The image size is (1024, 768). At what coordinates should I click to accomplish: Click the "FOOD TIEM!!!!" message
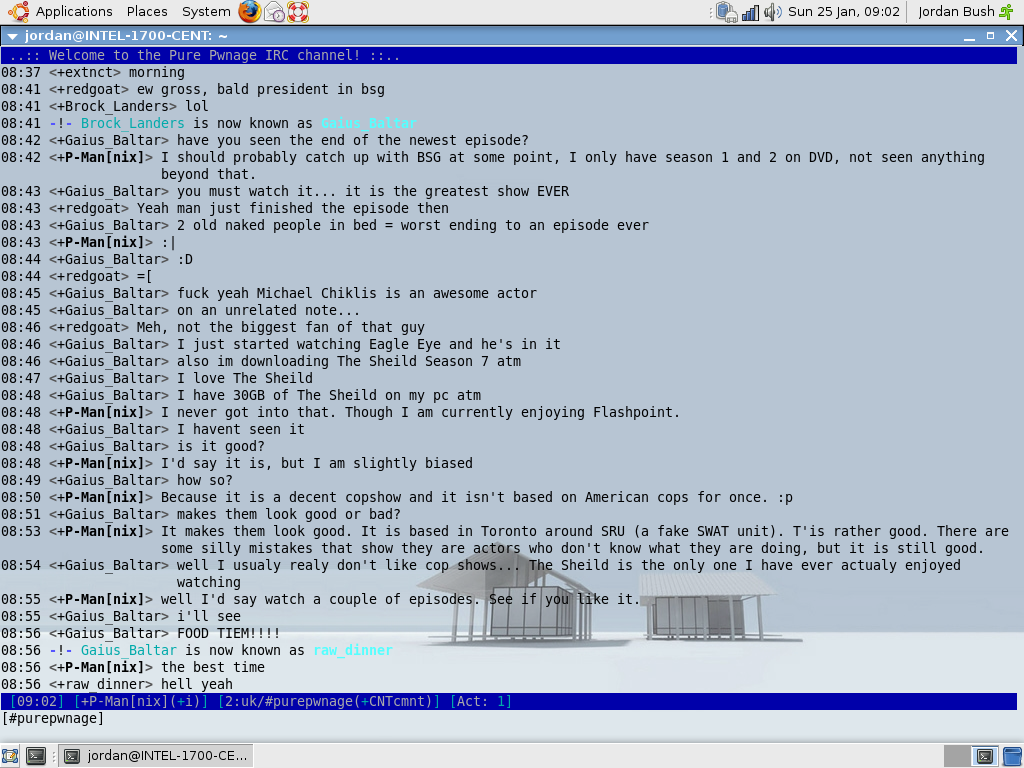[x=229, y=633]
